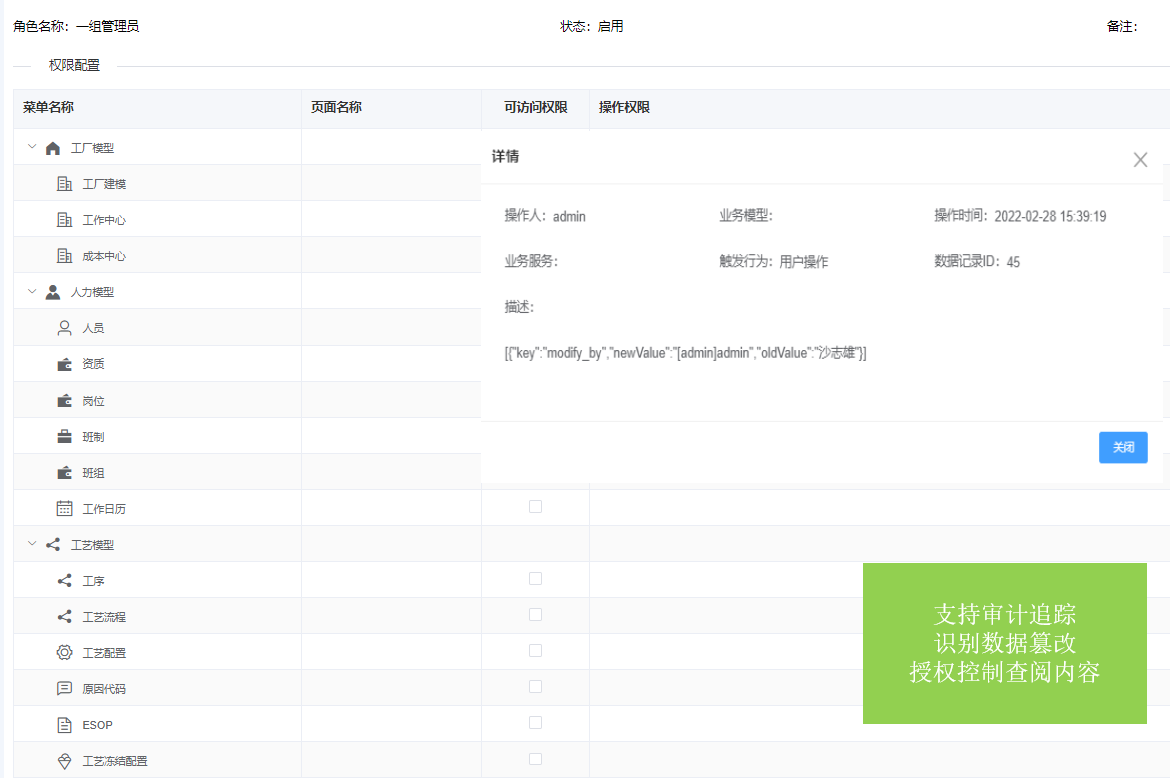Click the 工艺流程 share icon
This screenshot has width=1170, height=778.
pos(64,616)
